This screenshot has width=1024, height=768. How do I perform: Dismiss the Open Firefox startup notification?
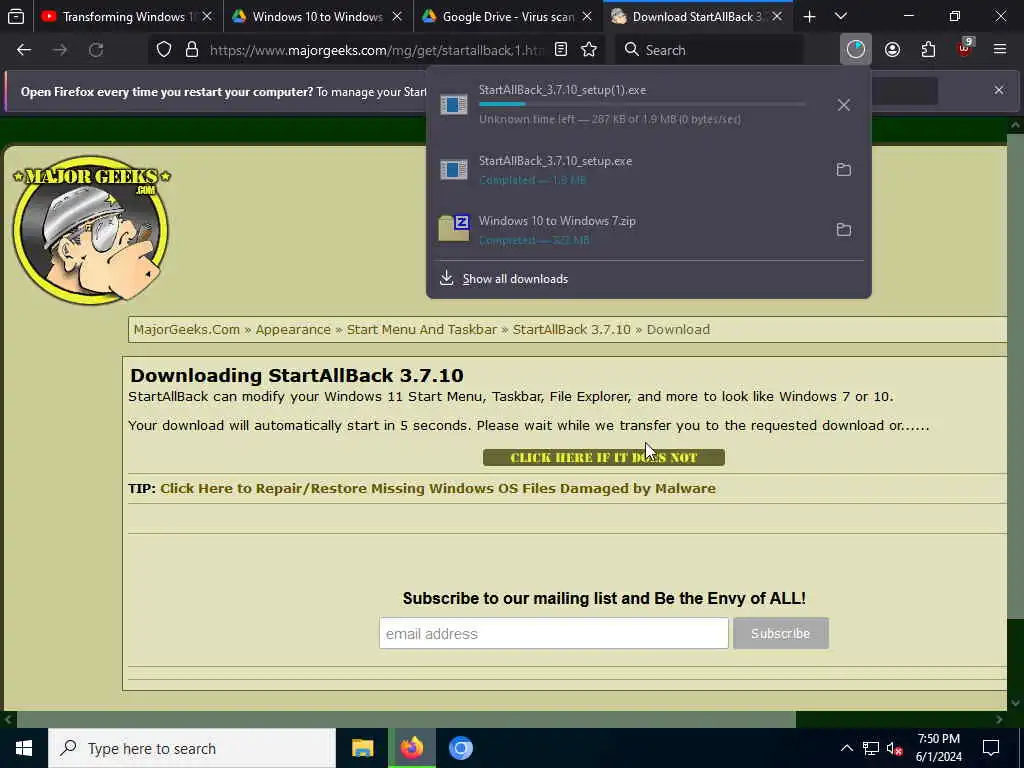(999, 90)
